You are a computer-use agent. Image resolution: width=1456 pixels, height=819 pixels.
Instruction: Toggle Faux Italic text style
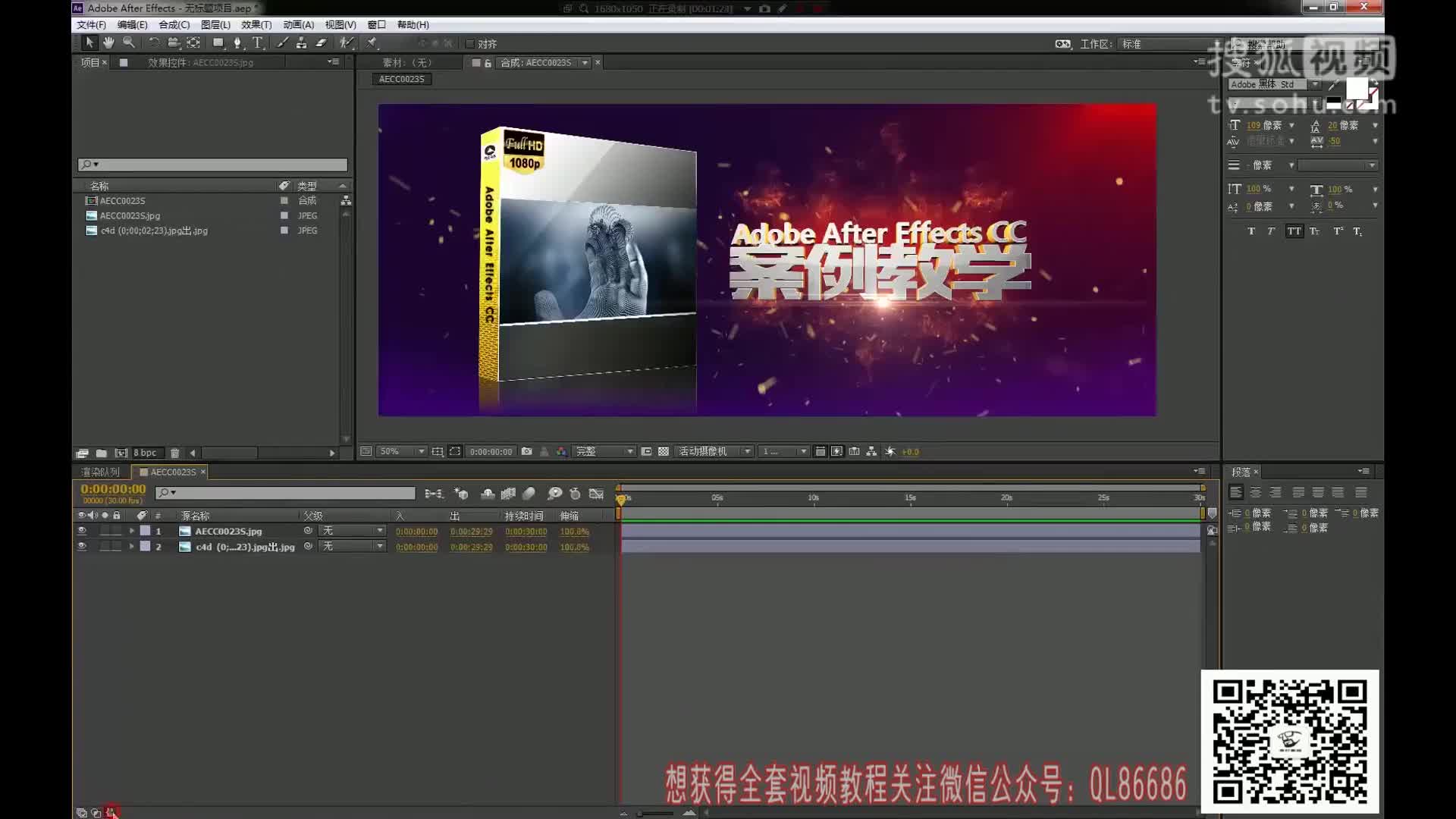tap(1272, 231)
